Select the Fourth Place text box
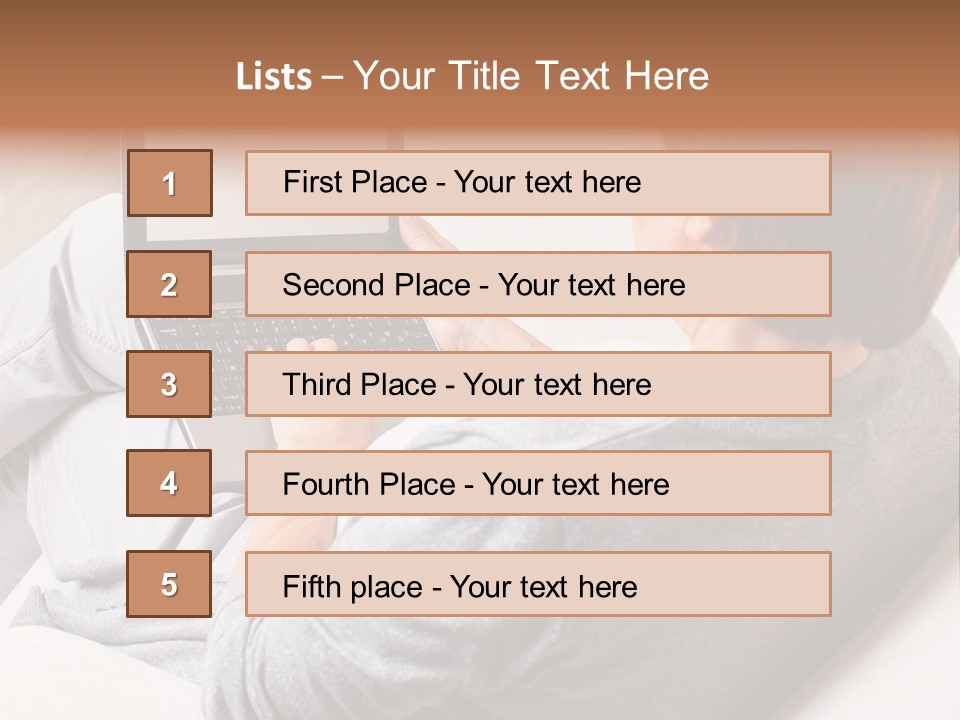Image resolution: width=960 pixels, height=720 pixels. click(x=537, y=483)
